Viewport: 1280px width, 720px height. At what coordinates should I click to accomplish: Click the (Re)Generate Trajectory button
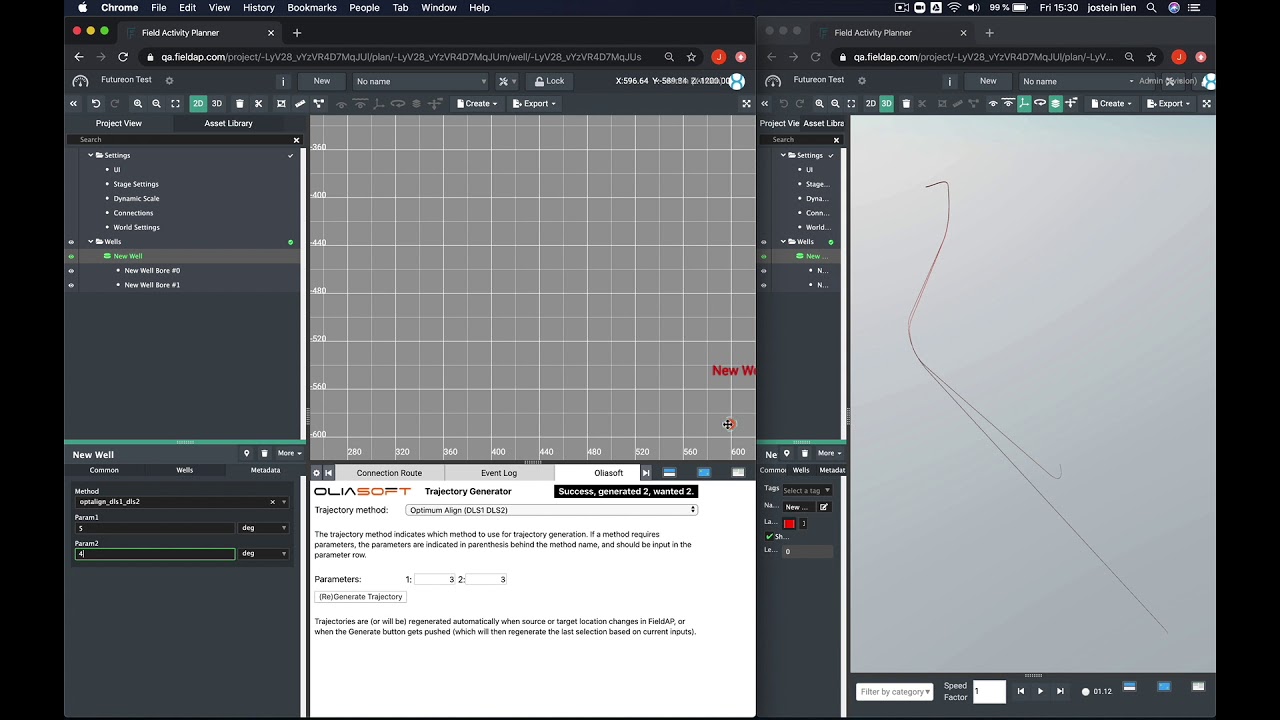click(360, 597)
